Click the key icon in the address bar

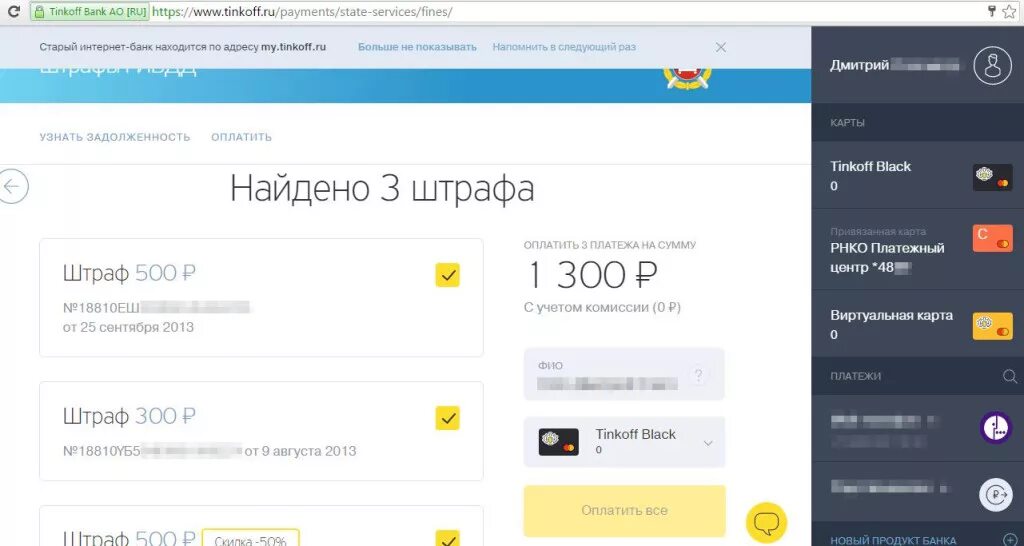pos(992,11)
